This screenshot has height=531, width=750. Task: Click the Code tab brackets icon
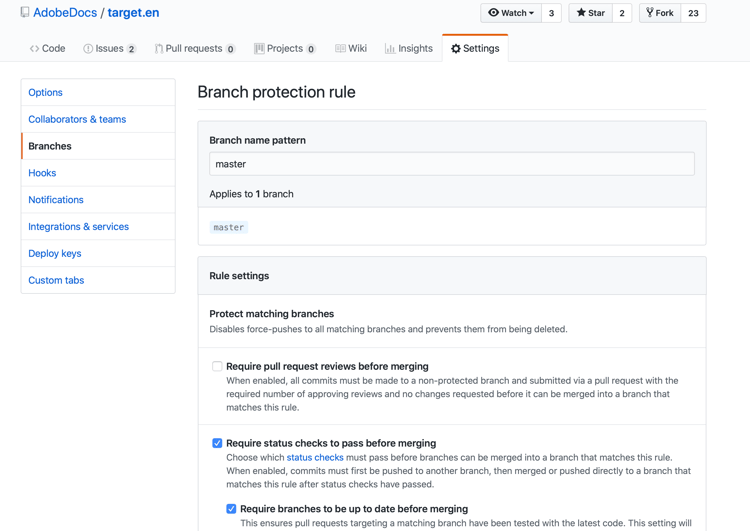34,48
